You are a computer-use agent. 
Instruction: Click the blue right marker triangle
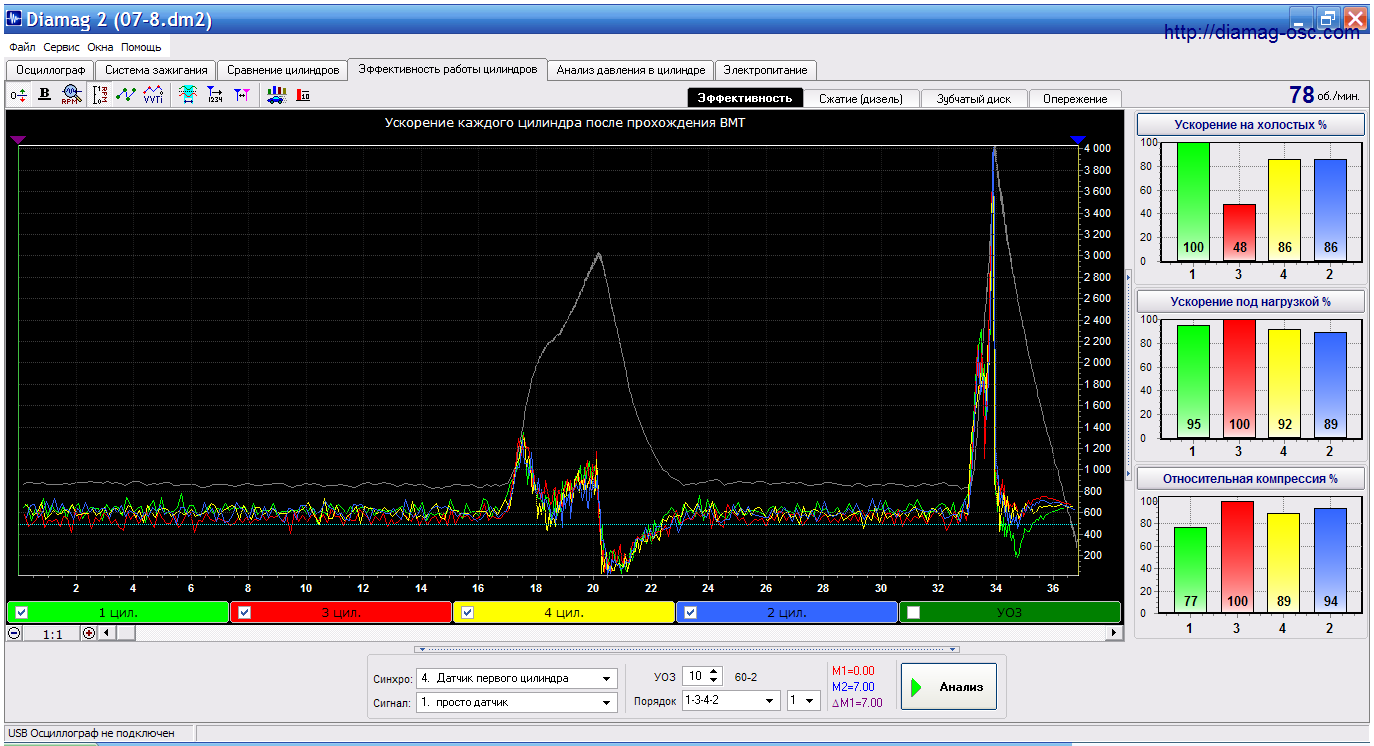[x=1077, y=140]
